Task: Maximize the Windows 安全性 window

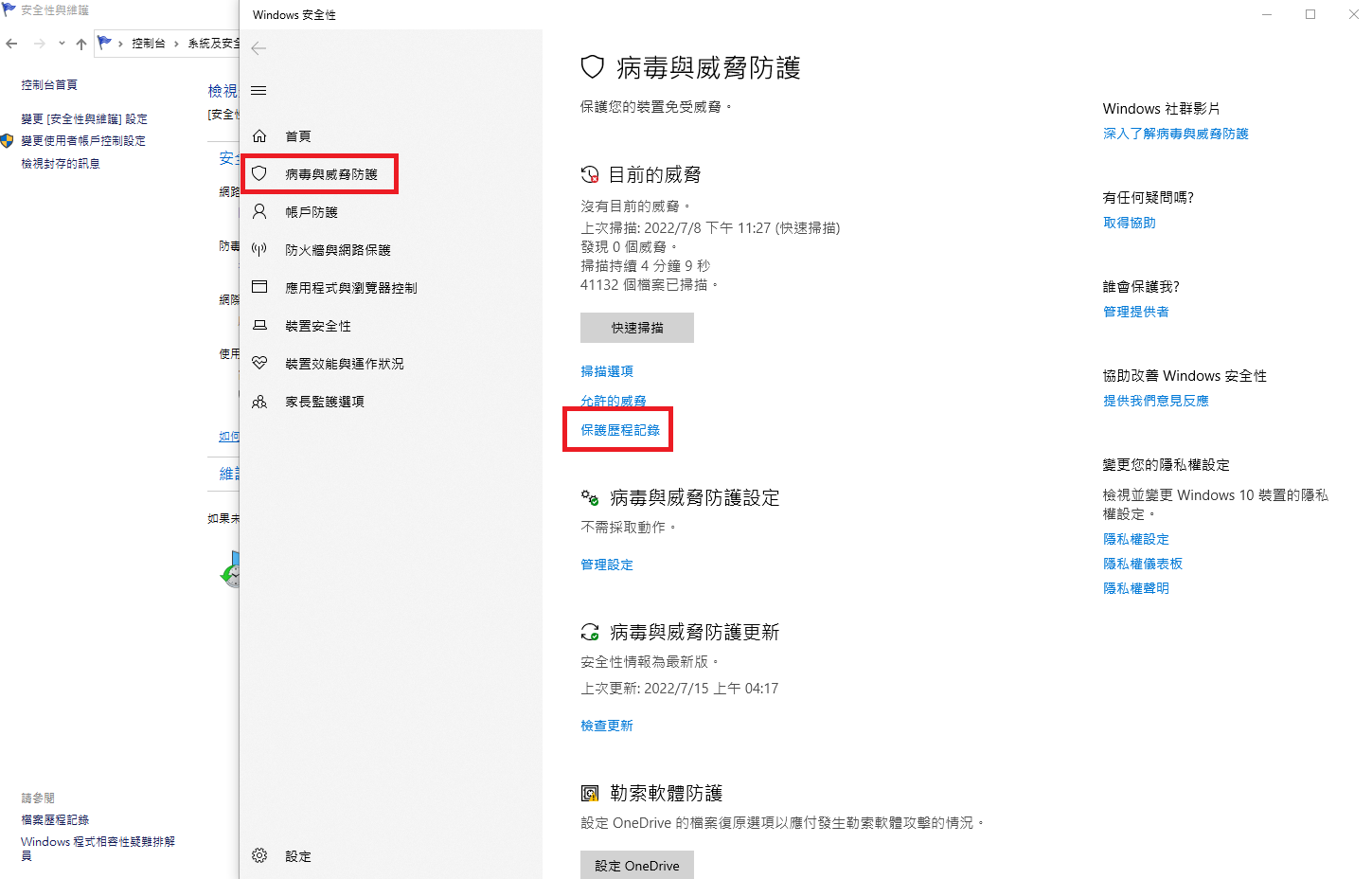Action: click(x=1310, y=14)
